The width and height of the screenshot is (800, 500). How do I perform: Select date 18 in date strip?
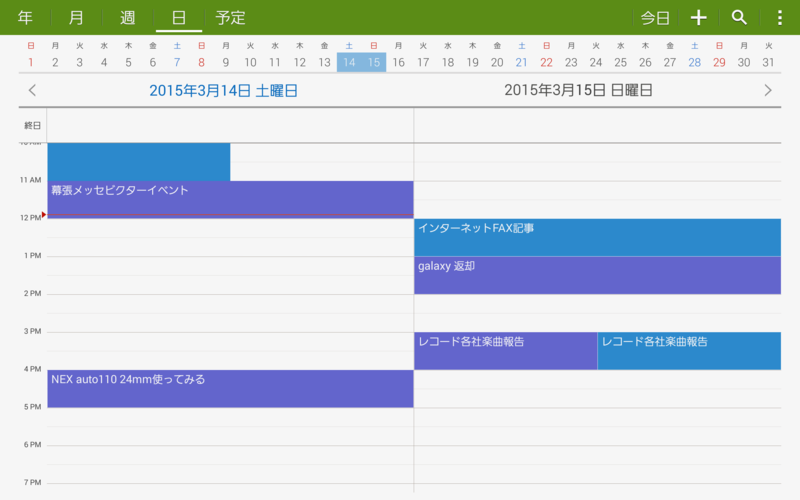tap(448, 62)
